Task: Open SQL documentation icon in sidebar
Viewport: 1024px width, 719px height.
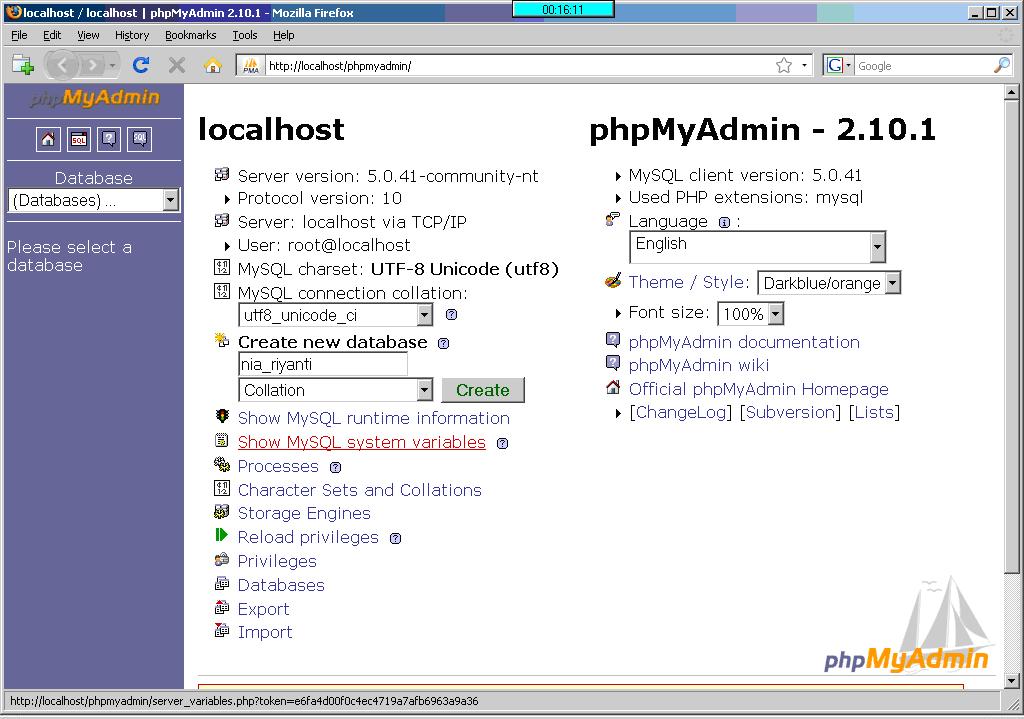Action: 140,139
